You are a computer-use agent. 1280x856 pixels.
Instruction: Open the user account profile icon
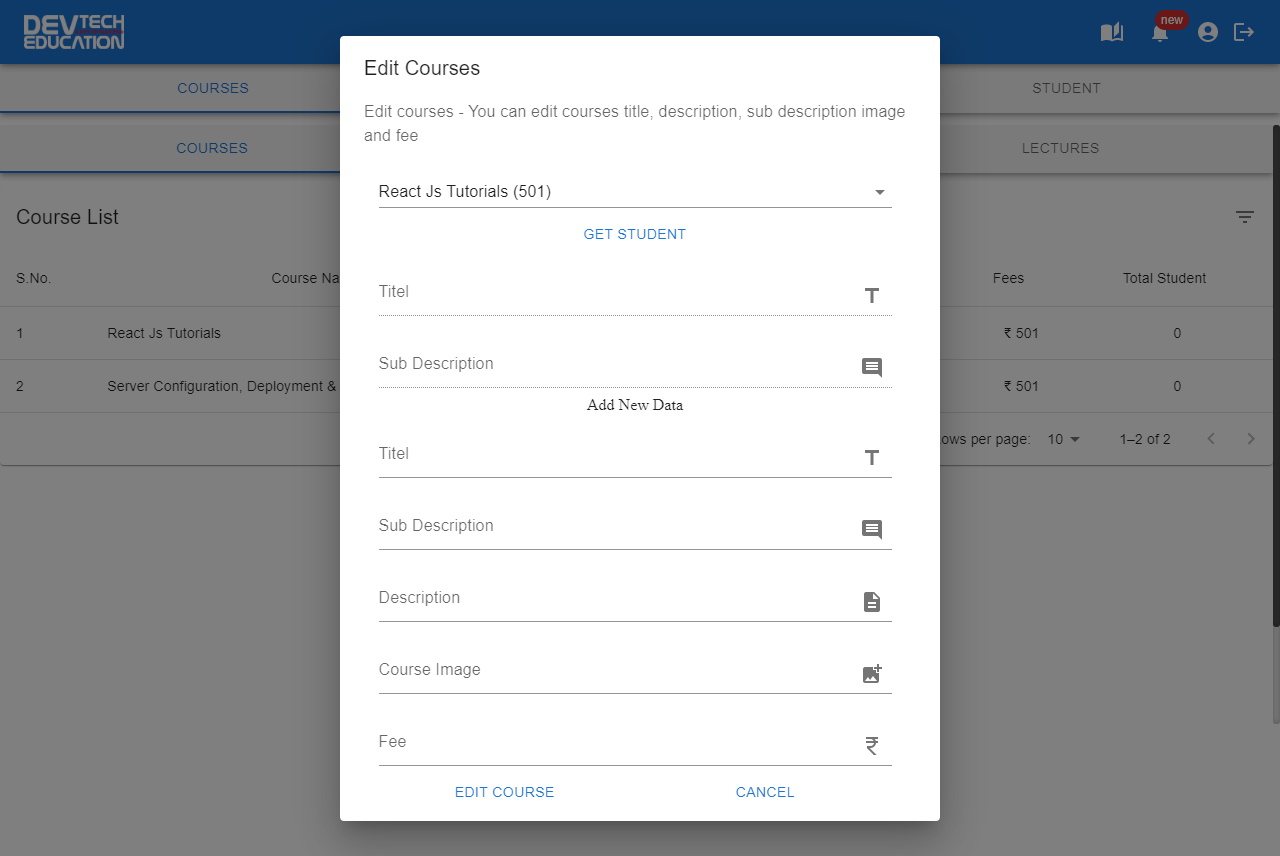pos(1208,32)
